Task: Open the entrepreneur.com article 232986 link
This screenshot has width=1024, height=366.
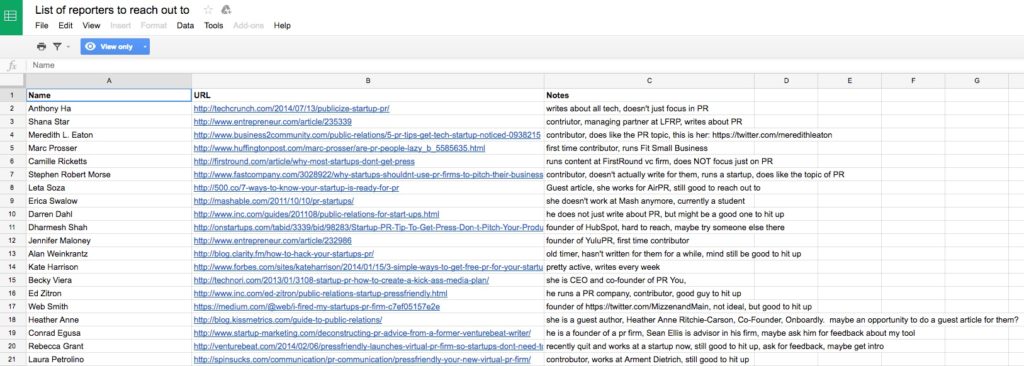Action: point(273,241)
